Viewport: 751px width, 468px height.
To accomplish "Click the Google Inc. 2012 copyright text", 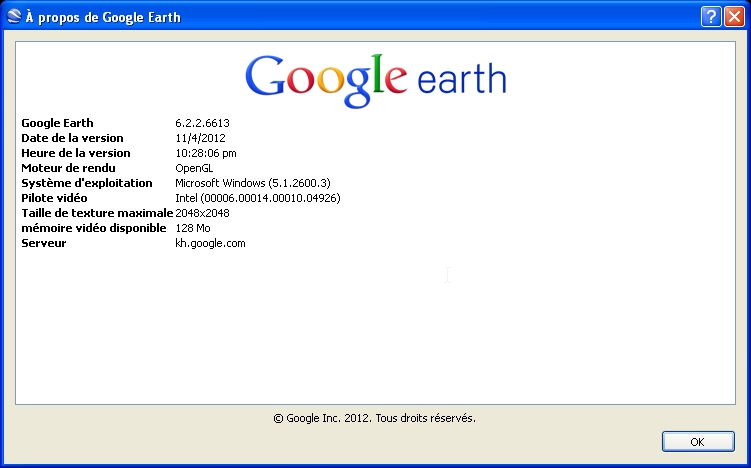I will [x=374, y=418].
